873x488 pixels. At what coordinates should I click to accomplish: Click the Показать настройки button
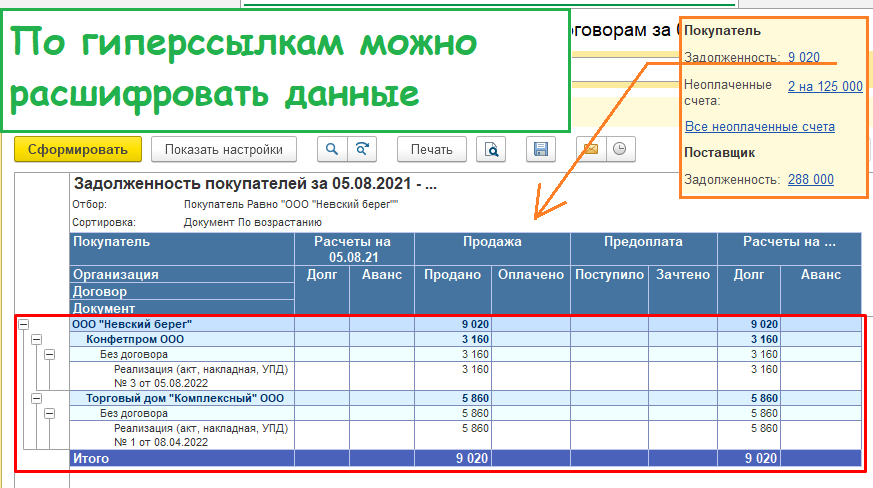pyautogui.click(x=224, y=149)
